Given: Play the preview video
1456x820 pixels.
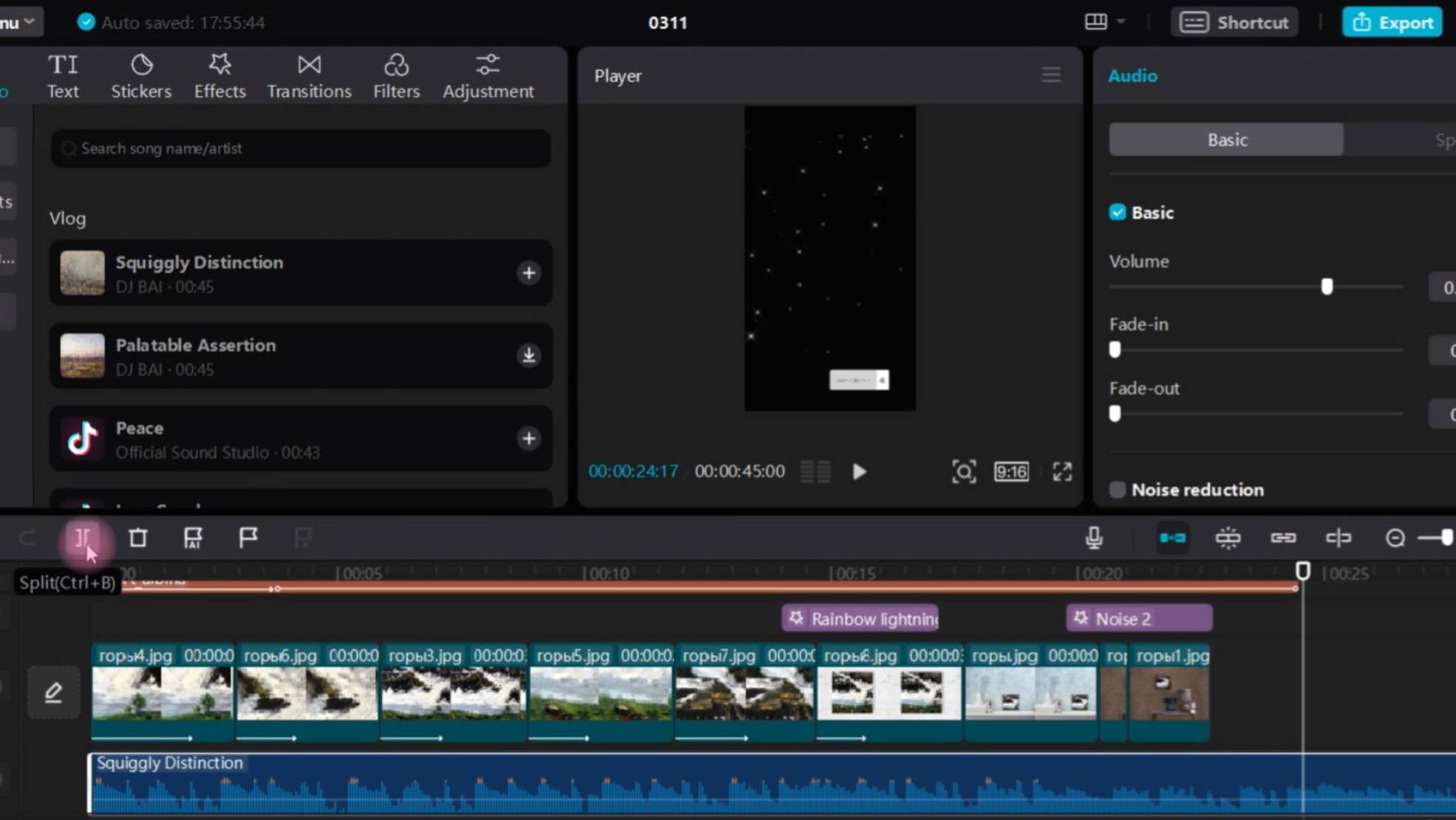Looking at the screenshot, I should coord(859,471).
